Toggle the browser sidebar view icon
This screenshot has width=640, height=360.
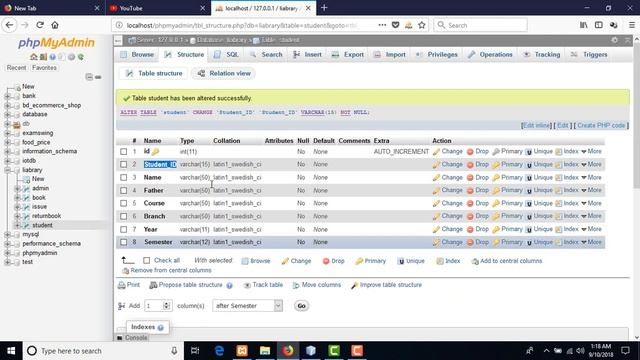599,25
